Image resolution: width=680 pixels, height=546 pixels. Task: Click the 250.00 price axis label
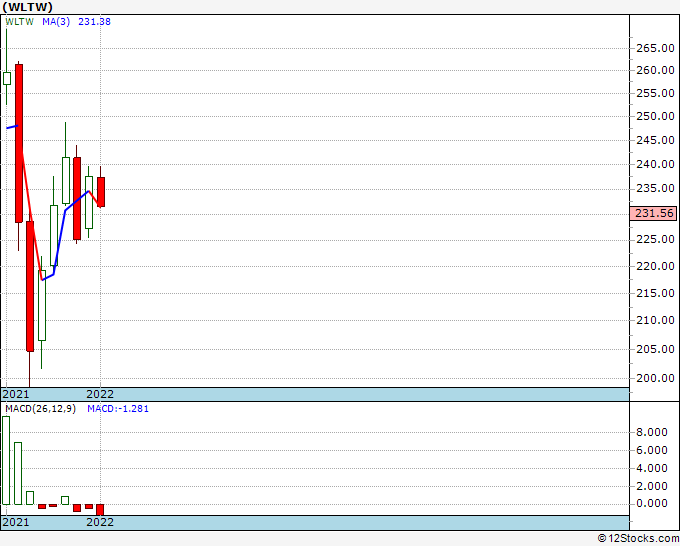(x=655, y=116)
